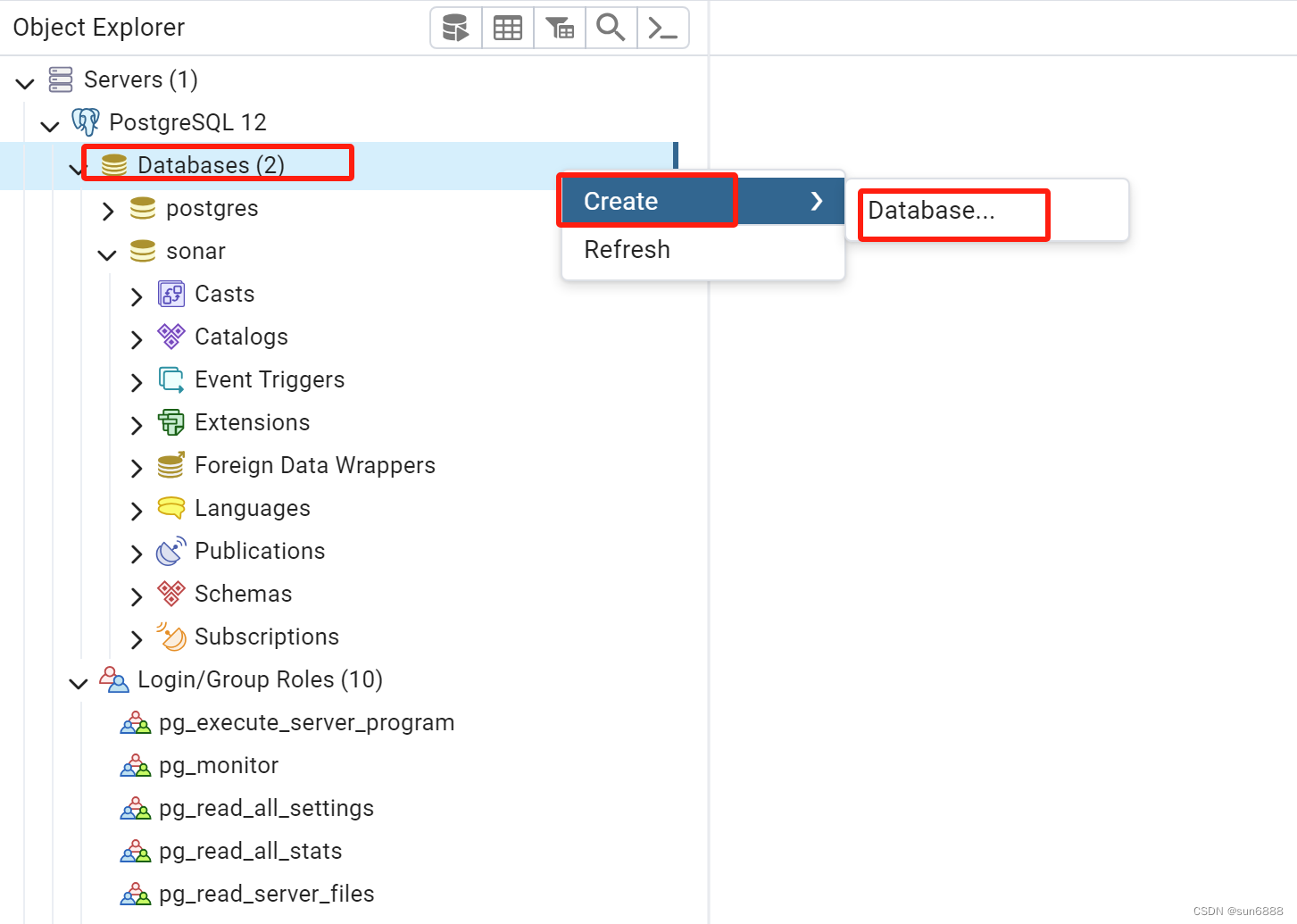Click the Login/Group Roles icon
Image resolution: width=1297 pixels, height=924 pixels.
pyautogui.click(x=114, y=679)
